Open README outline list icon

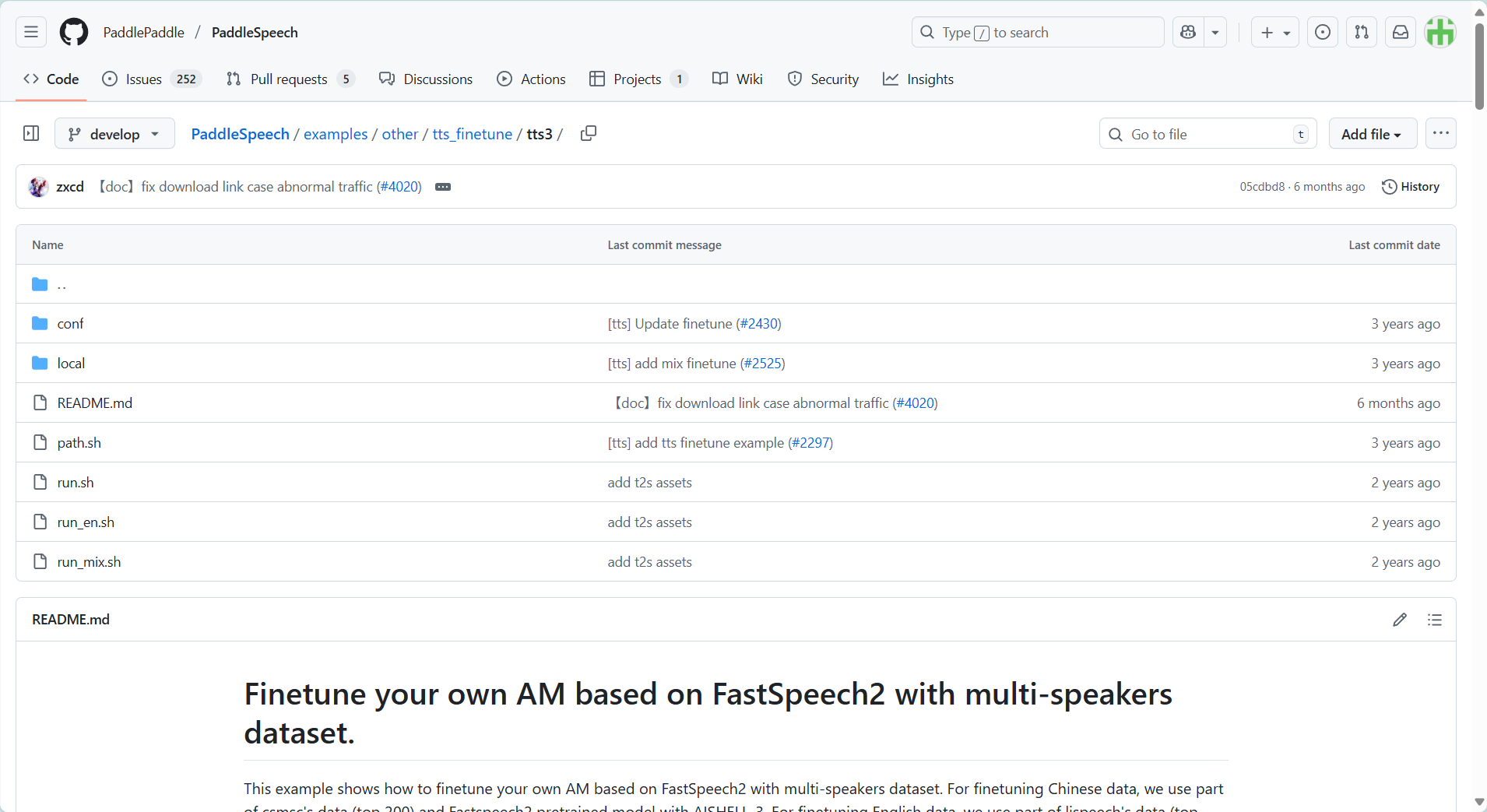click(1435, 620)
